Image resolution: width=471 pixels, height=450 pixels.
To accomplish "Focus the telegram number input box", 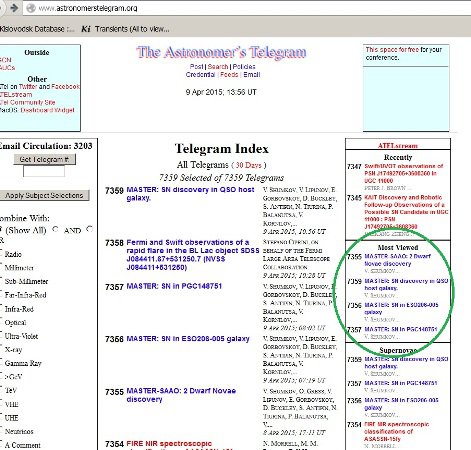I will tap(44, 171).
